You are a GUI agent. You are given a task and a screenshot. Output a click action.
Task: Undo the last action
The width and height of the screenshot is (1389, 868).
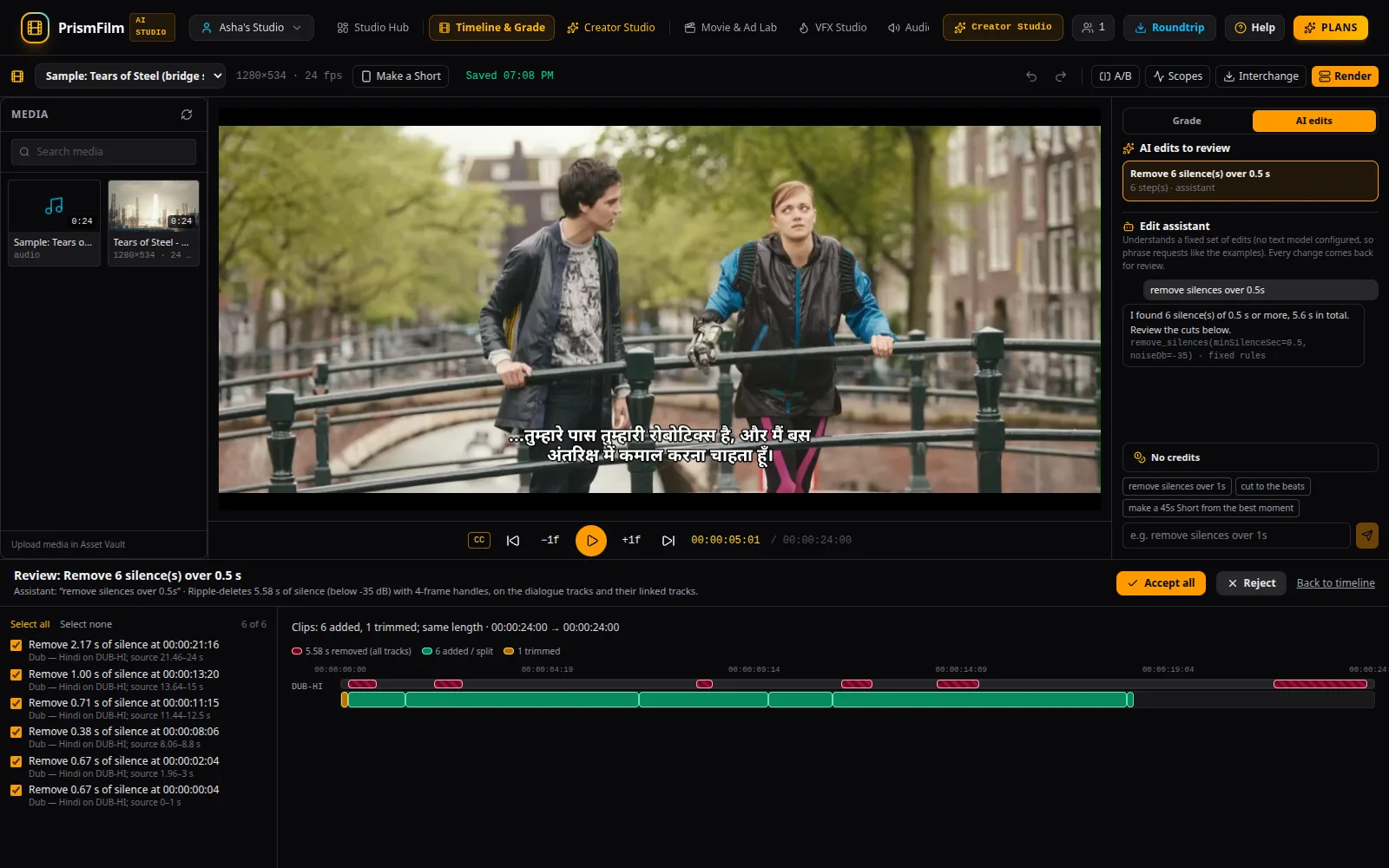(1031, 76)
